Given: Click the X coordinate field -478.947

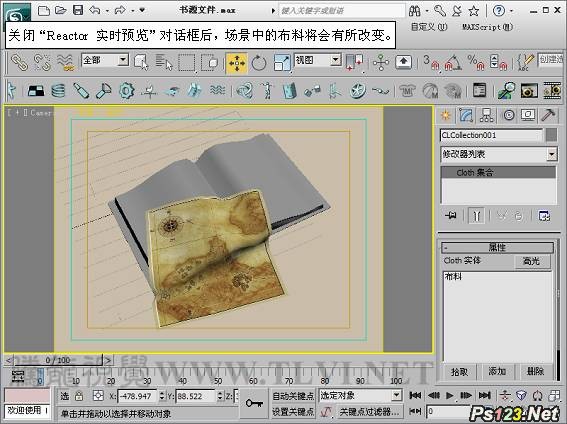Looking at the screenshot, I should (138, 396).
